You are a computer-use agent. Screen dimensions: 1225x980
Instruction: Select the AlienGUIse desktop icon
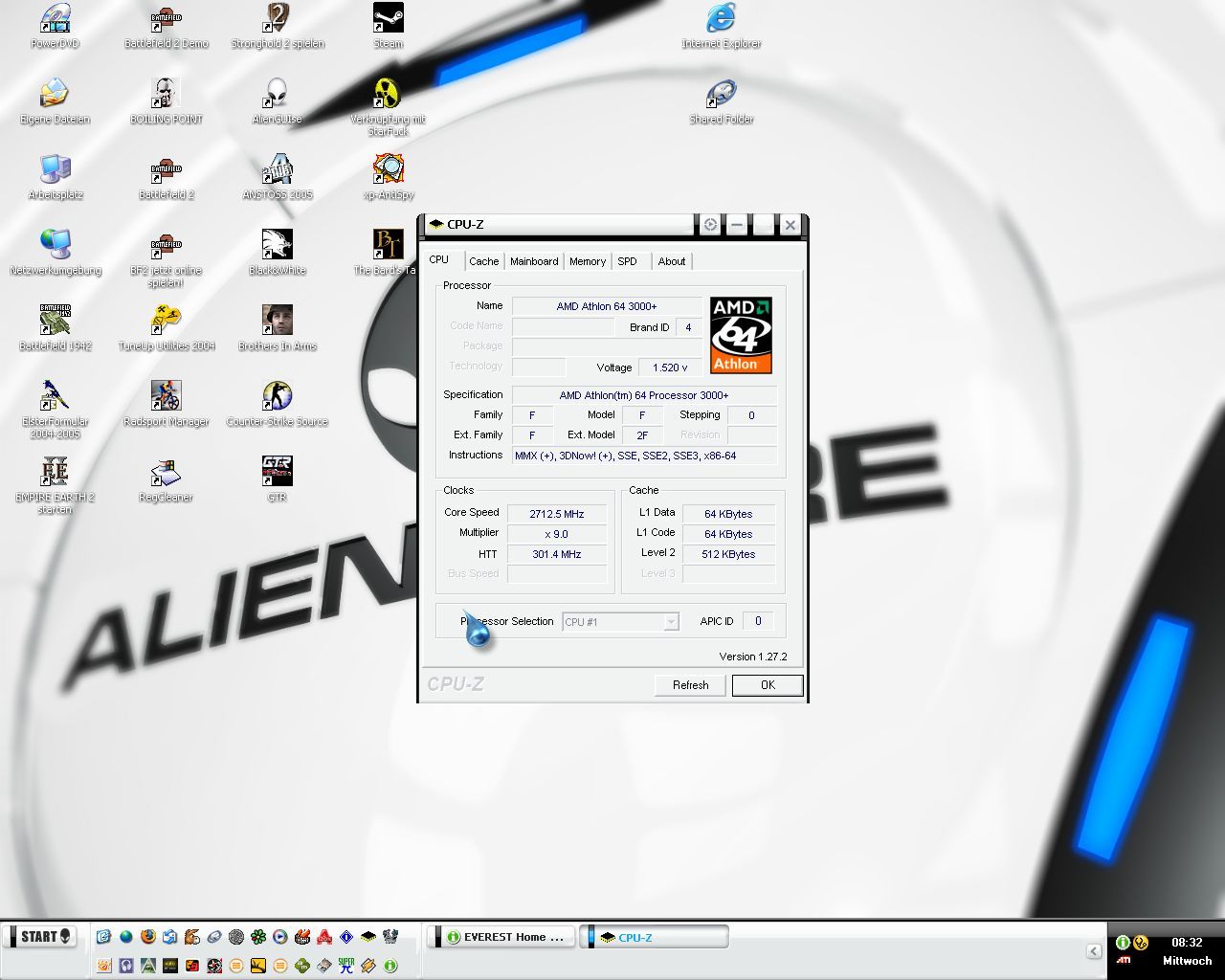click(277, 95)
